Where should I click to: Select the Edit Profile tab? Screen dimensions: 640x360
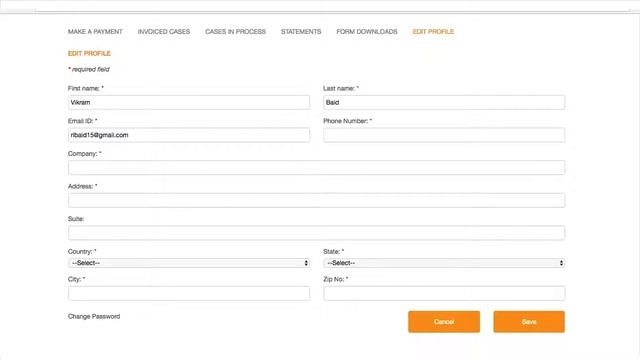(x=433, y=31)
